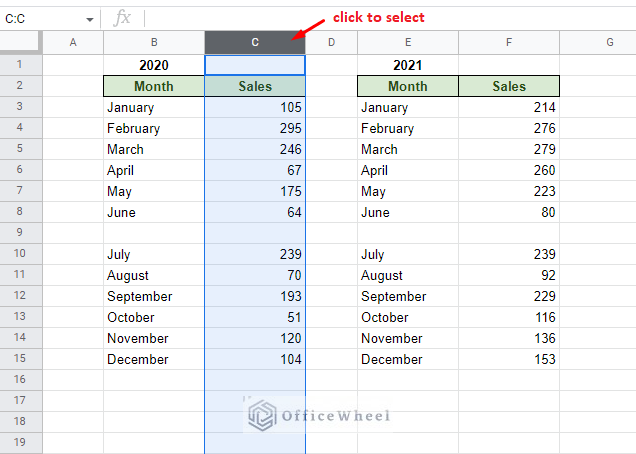636x454 pixels.
Task: Click the January cell in the 2020 table
Action: pyautogui.click(x=154, y=107)
